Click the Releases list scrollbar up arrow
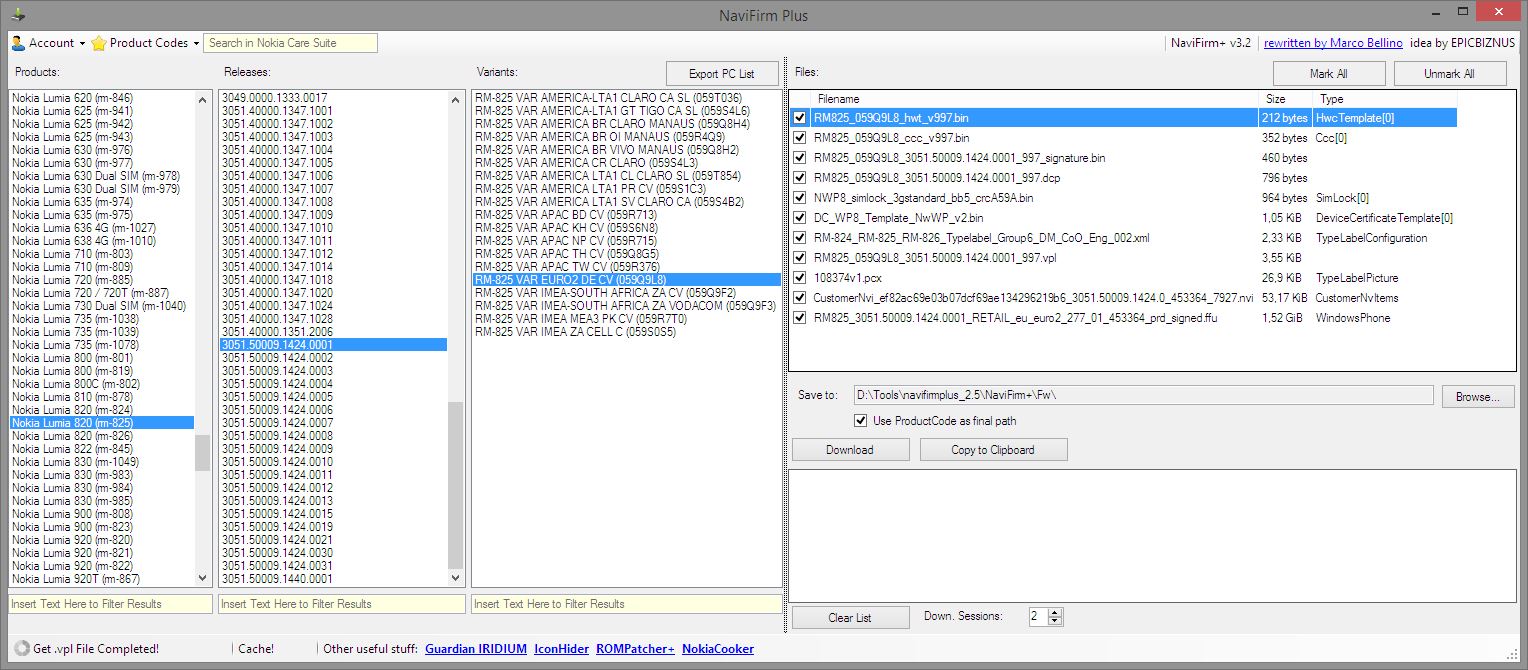This screenshot has height=670, width=1528. point(456,98)
